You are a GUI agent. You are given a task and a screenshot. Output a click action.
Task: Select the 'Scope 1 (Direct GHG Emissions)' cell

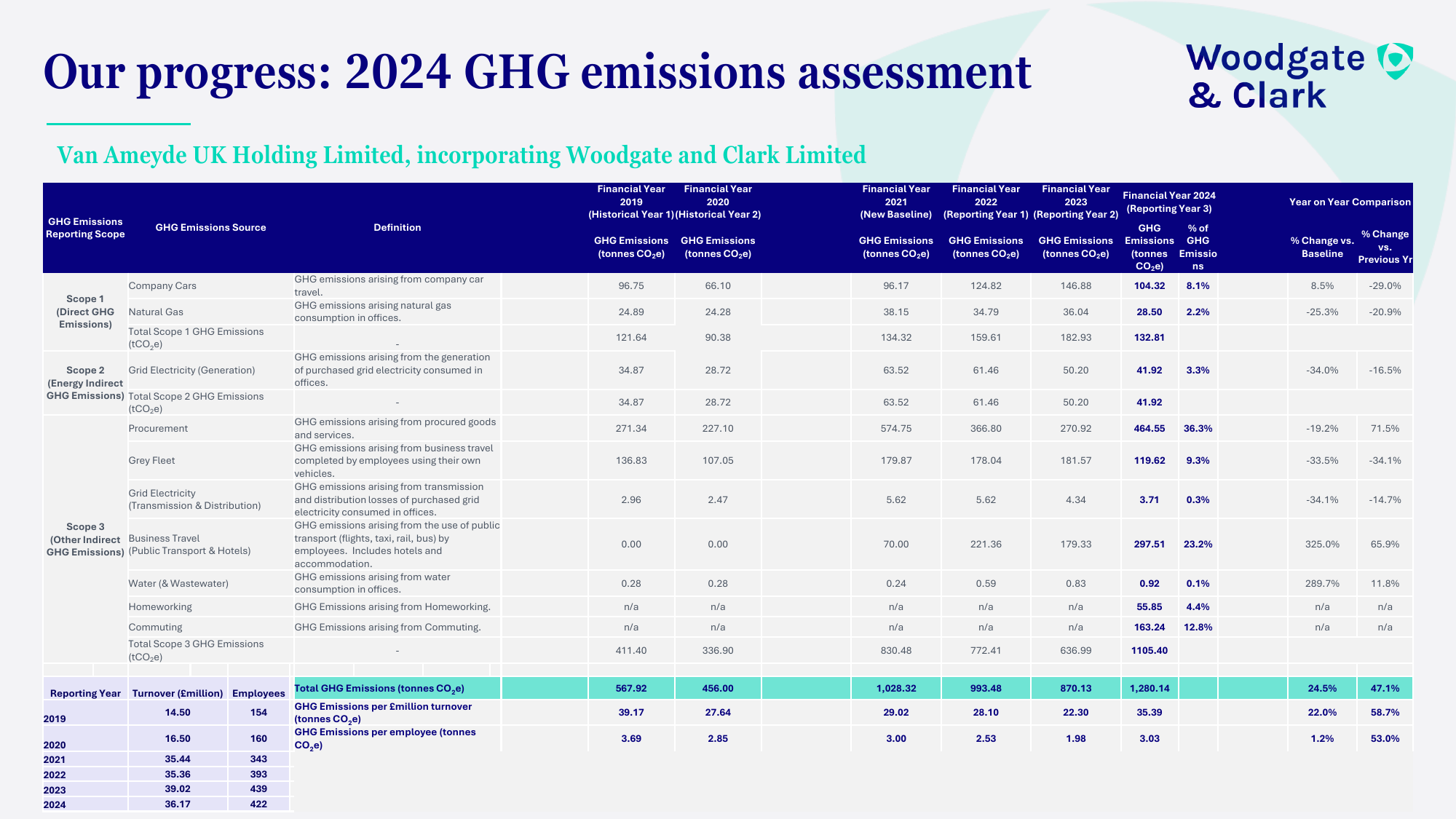tap(85, 312)
